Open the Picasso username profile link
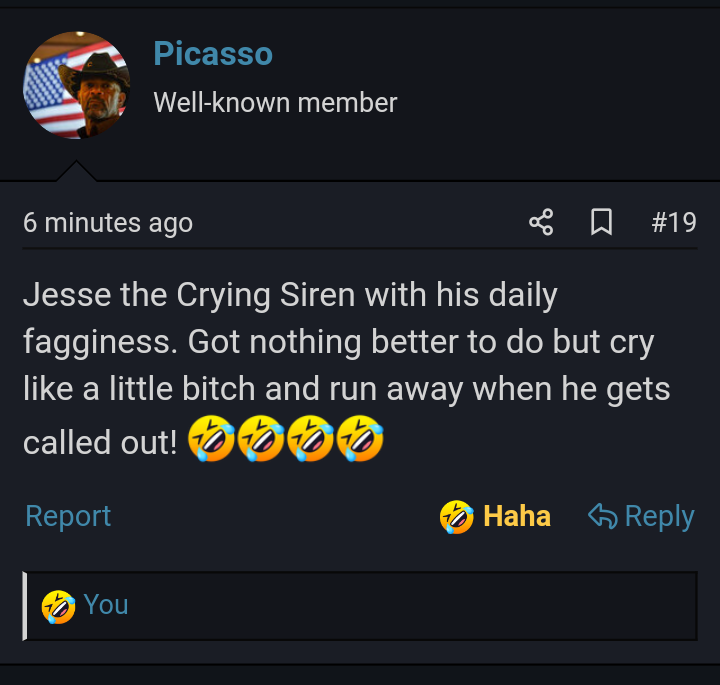Viewport: 720px width, 685px height. tap(213, 54)
